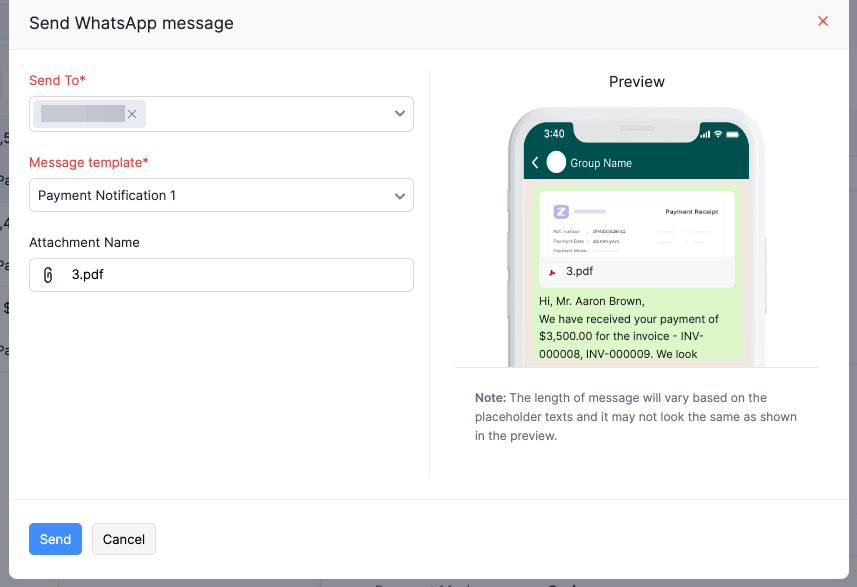Click the Group Name title in the preview
857x587 pixels.
pos(601,163)
